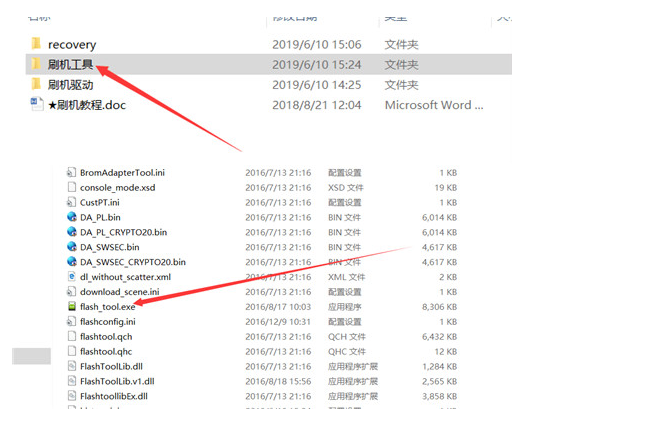Select the BromAdapterTool.ini file icon
Image resolution: width=646 pixels, height=439 pixels.
point(71,172)
